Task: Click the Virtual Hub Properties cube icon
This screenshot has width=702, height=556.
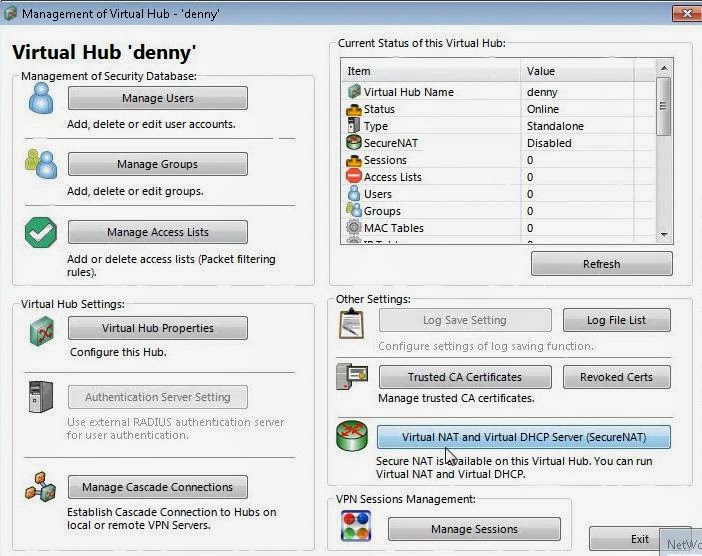Action: [42, 331]
